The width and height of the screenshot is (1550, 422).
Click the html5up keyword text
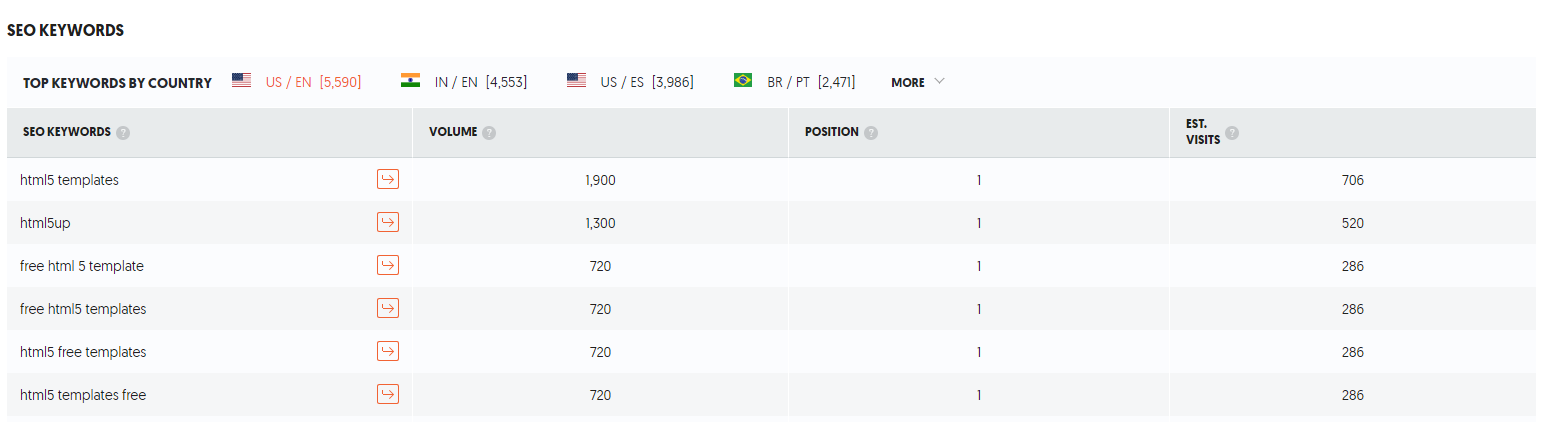(45, 223)
